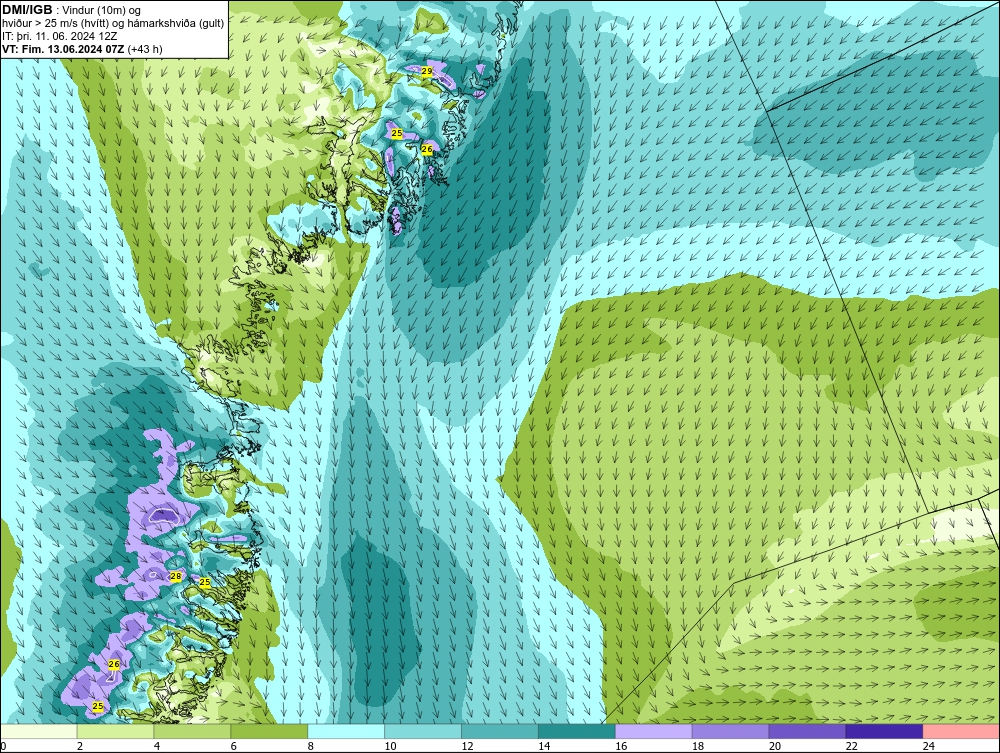
Task: Click the 22–24 m/s dark indigo legend swatch
Action: [884, 731]
